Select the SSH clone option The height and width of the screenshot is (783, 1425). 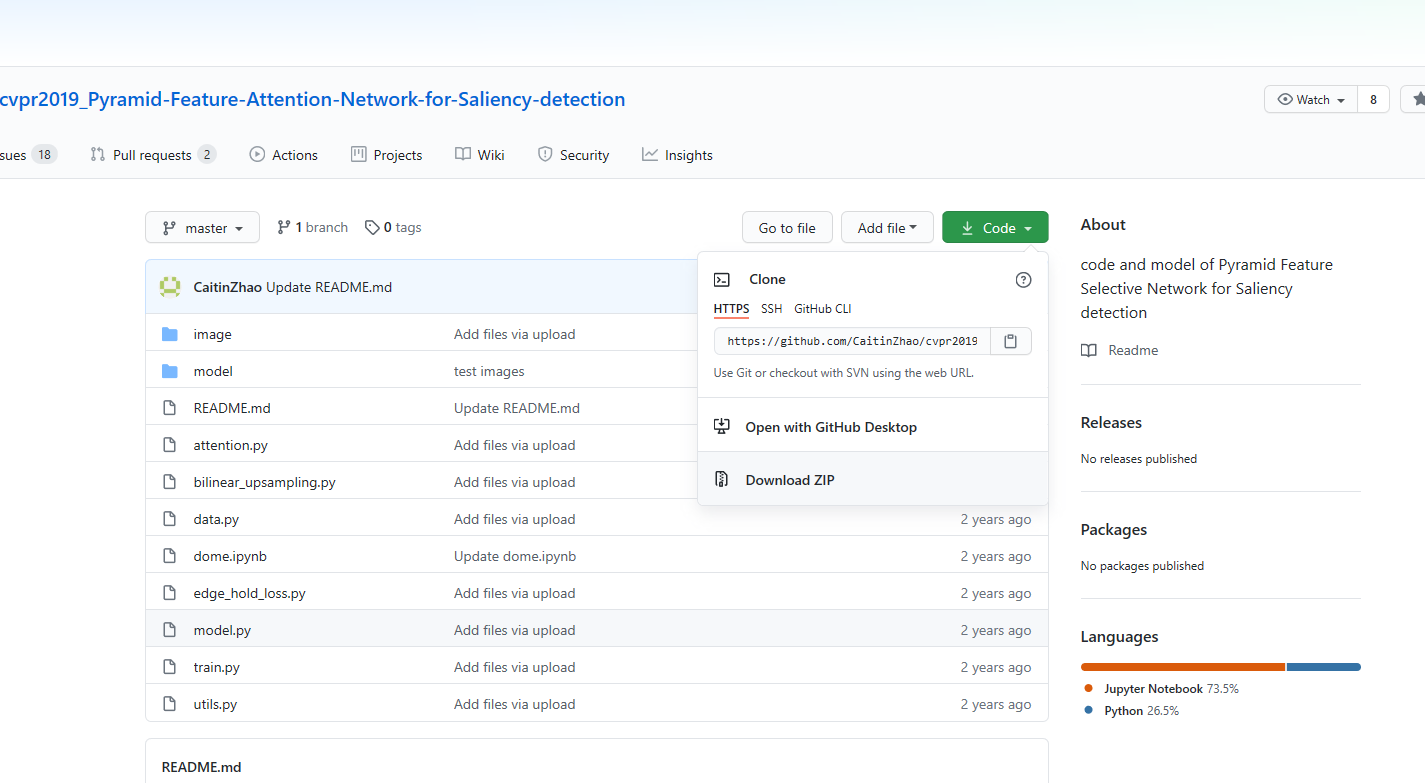[x=771, y=309]
